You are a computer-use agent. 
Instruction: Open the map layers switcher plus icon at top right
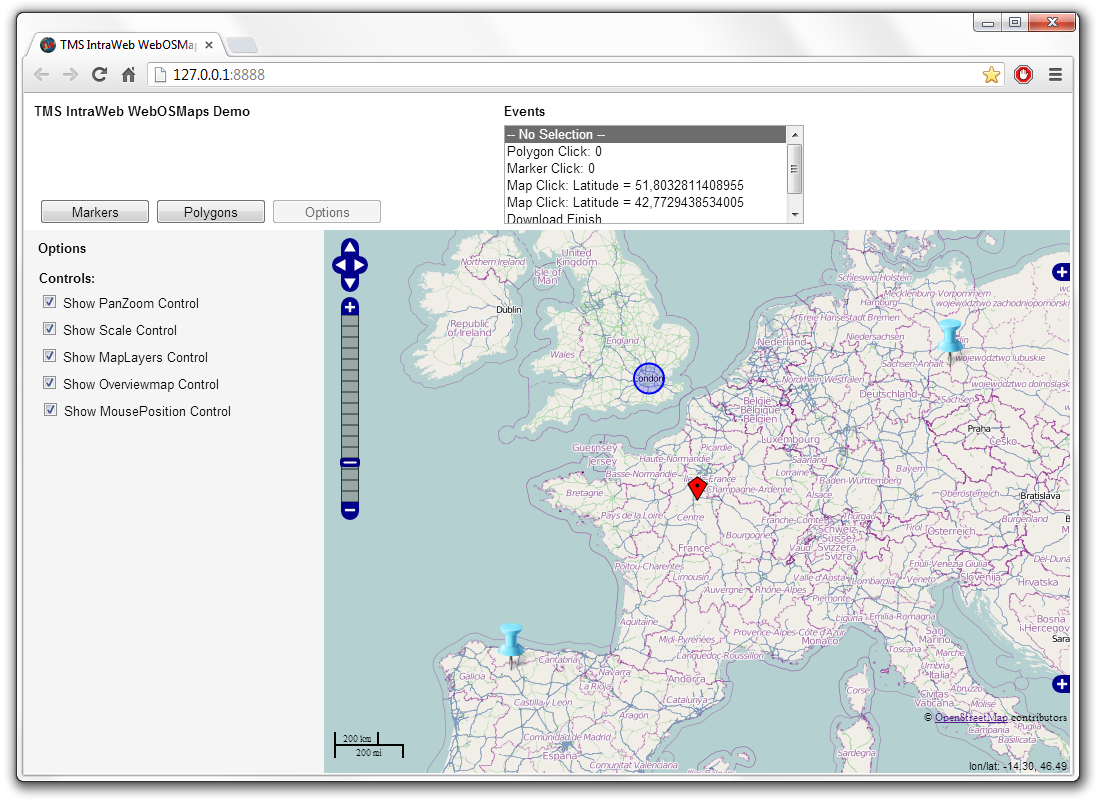pos(1061,272)
